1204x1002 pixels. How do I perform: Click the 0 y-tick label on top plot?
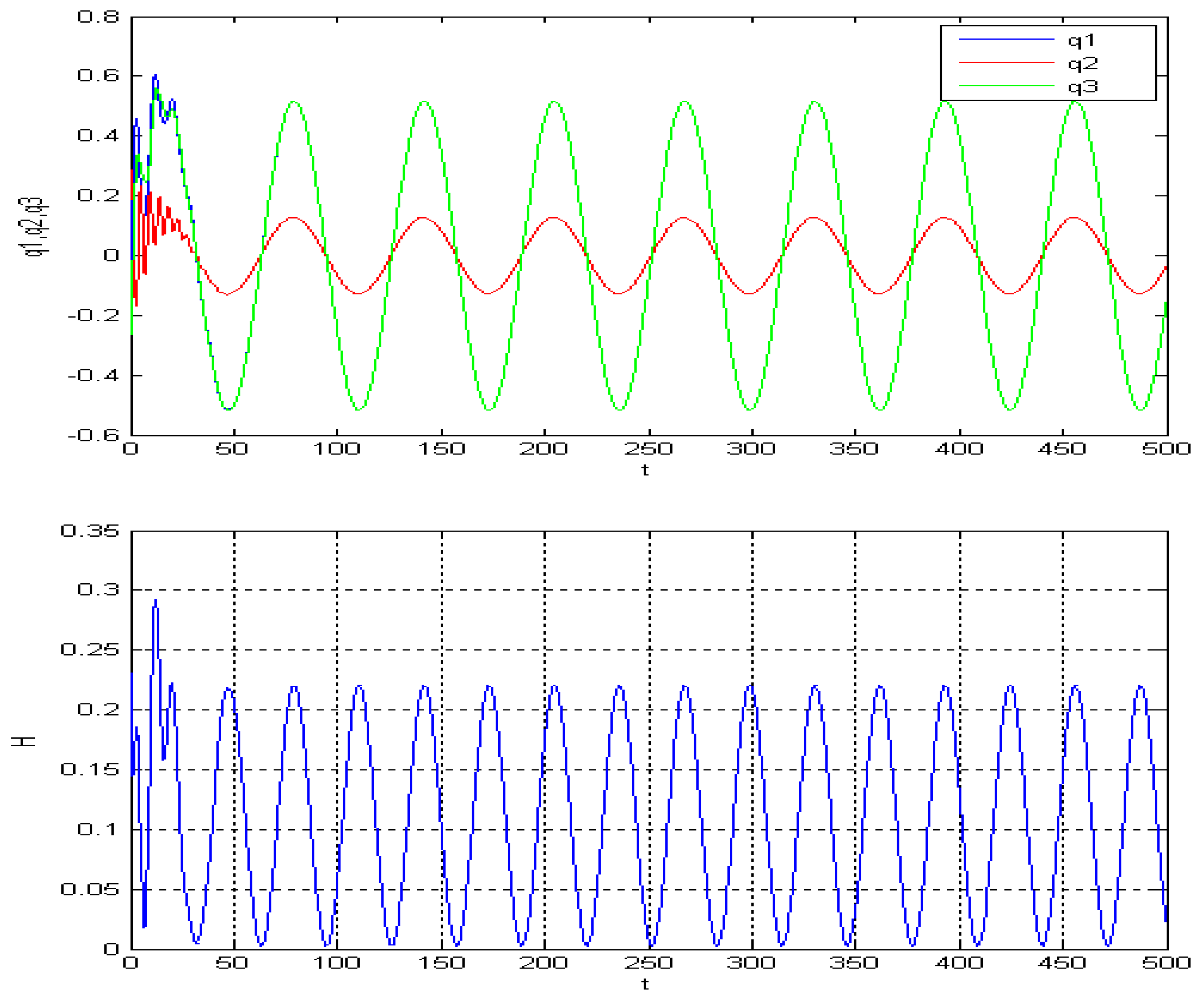coord(111,255)
